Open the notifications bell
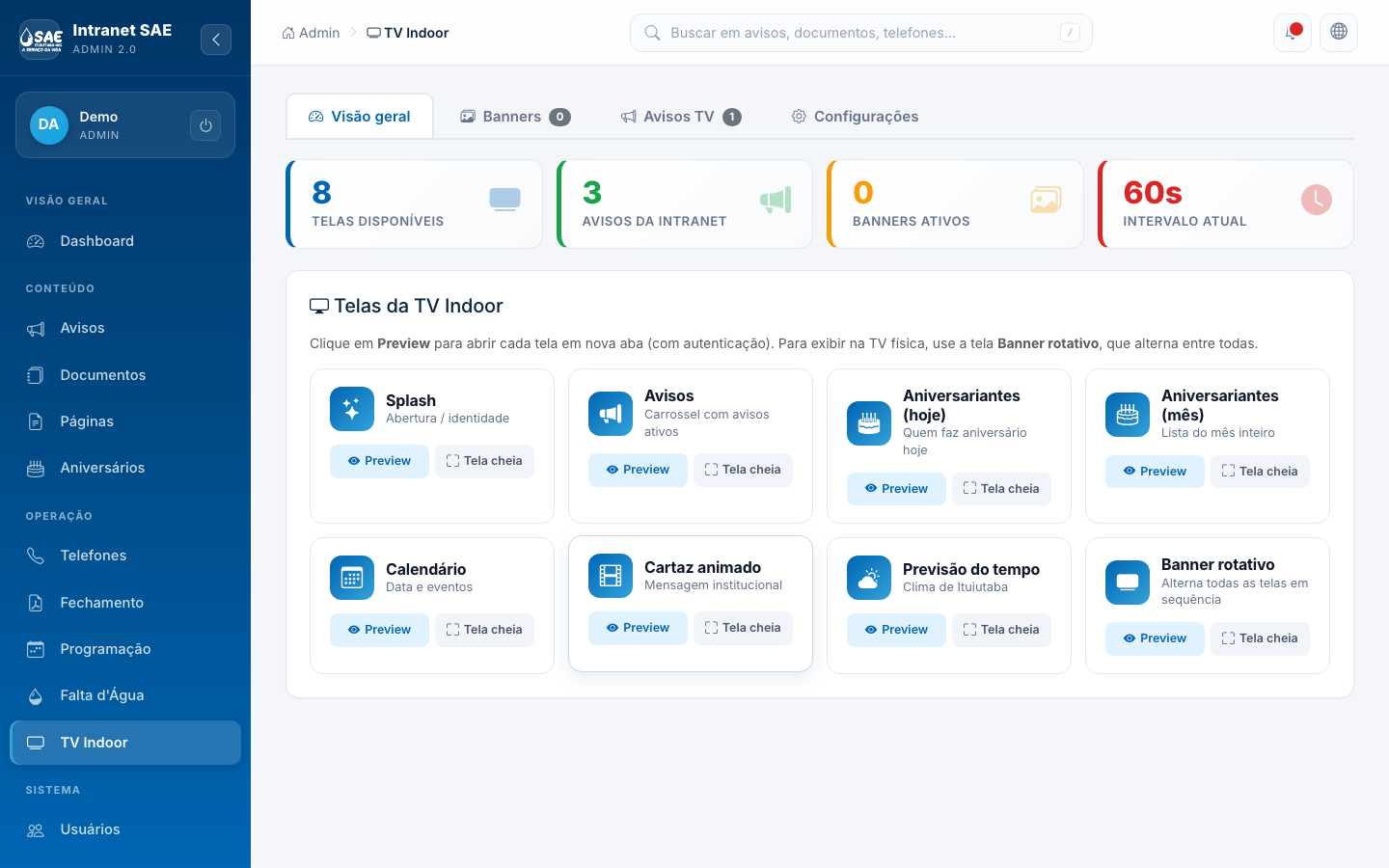1389x868 pixels. 1293,33
